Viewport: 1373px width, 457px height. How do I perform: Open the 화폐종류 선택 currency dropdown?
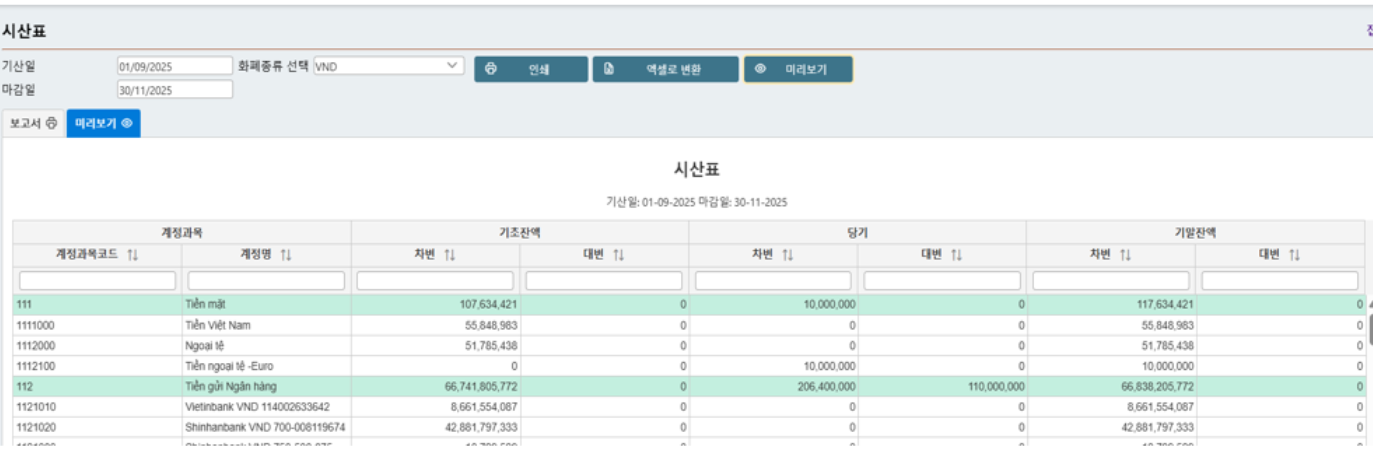[388, 66]
